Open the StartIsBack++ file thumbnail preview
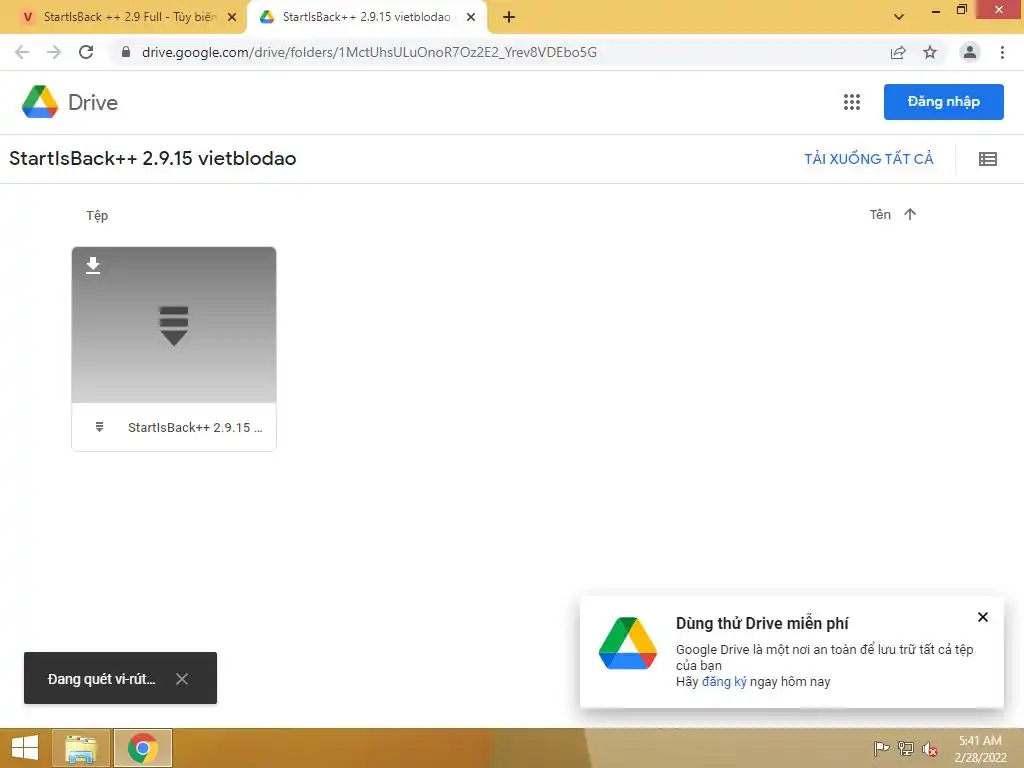Viewport: 1024px width, 768px height. (174, 325)
